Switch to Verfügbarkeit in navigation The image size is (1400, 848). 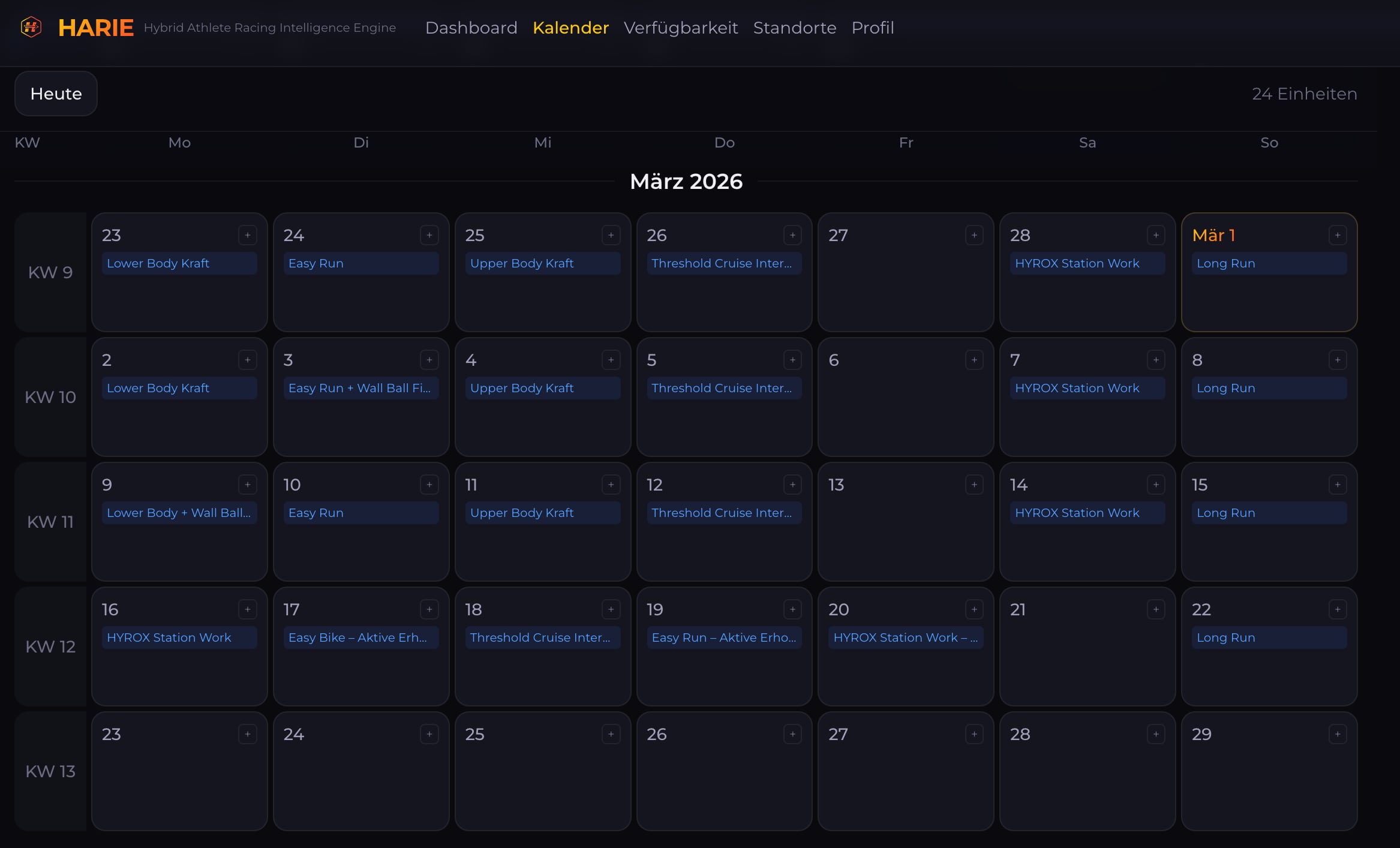[680, 28]
